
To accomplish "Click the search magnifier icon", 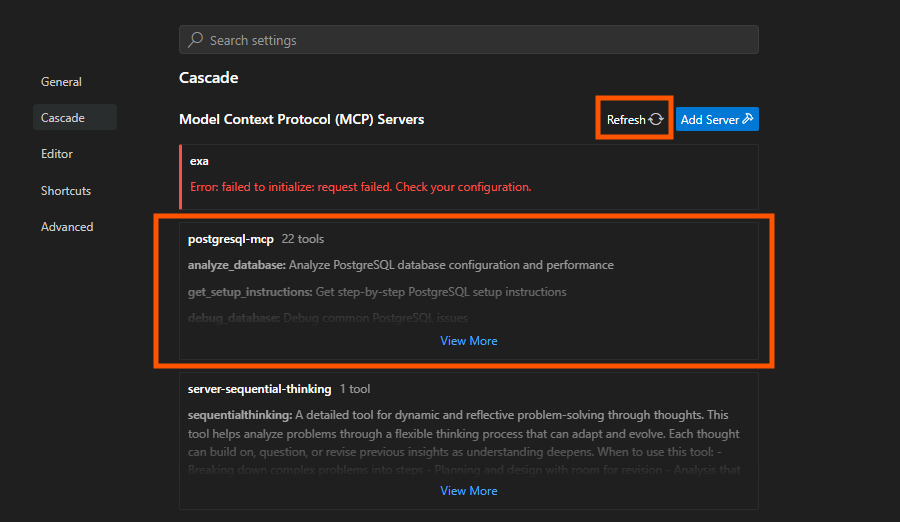I will click(195, 40).
